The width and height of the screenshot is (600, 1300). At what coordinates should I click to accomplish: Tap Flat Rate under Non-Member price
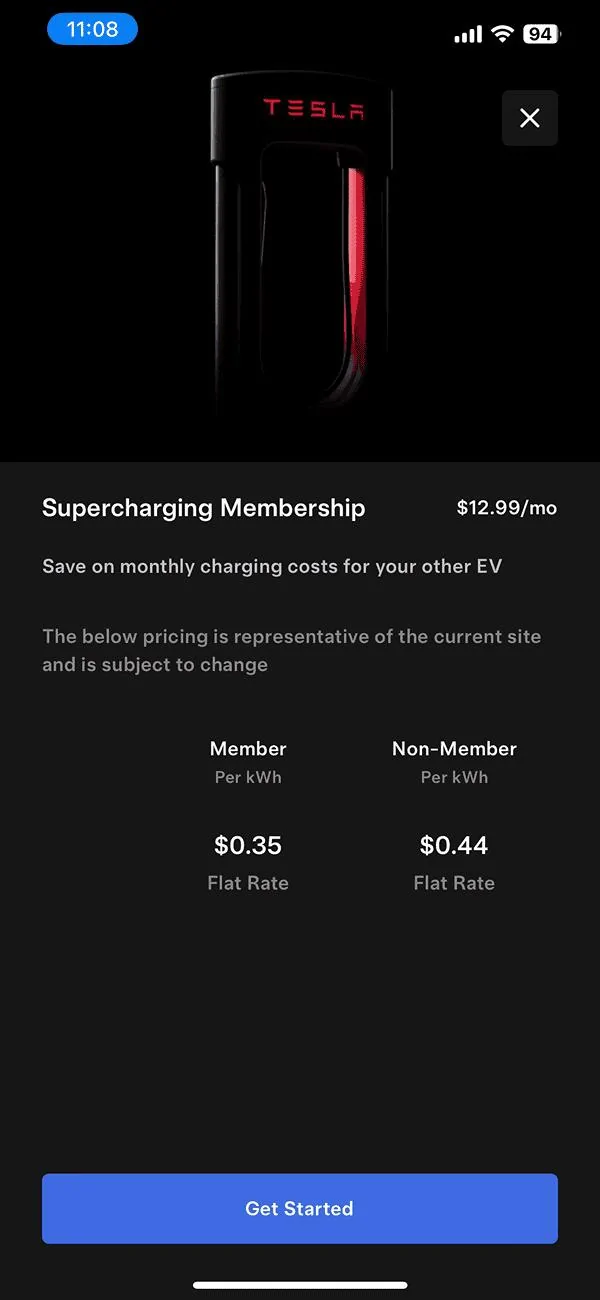pyautogui.click(x=454, y=883)
